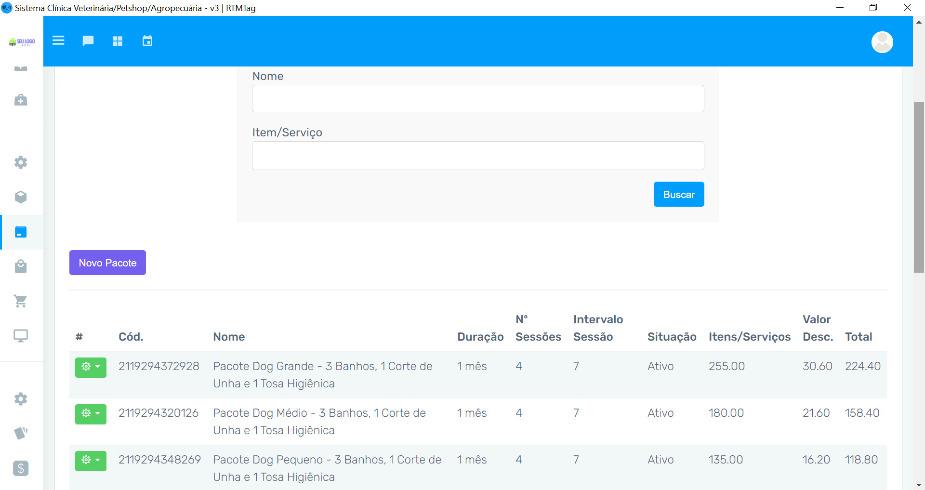Viewport: 925px width, 490px height.
Task: Click the user avatar in the top right
Action: point(882,41)
